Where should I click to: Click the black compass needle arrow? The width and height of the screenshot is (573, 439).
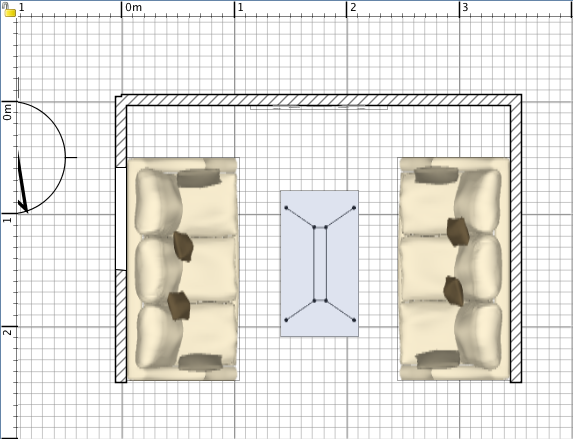click(23, 183)
